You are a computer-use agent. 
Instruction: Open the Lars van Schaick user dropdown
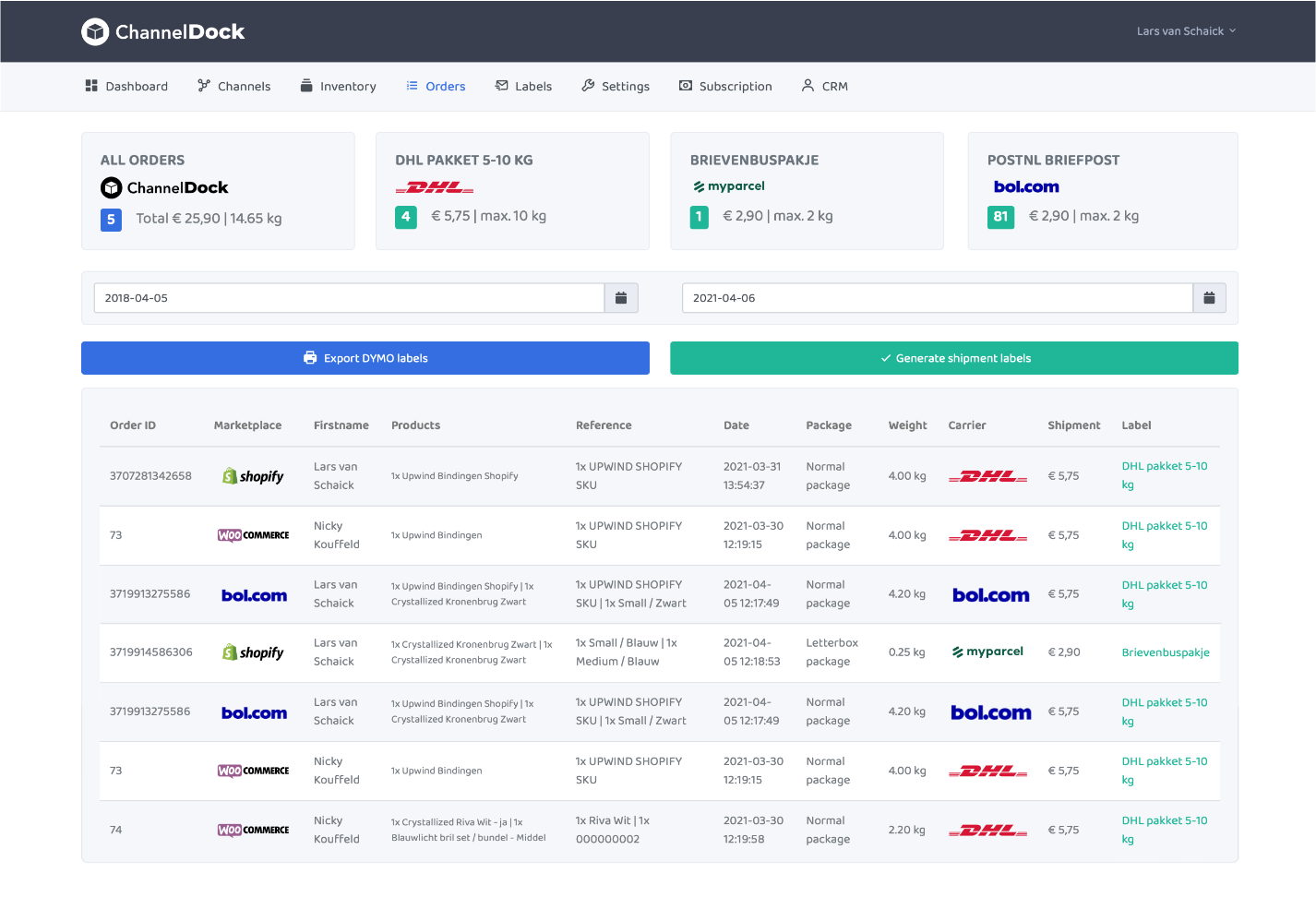(x=1186, y=31)
